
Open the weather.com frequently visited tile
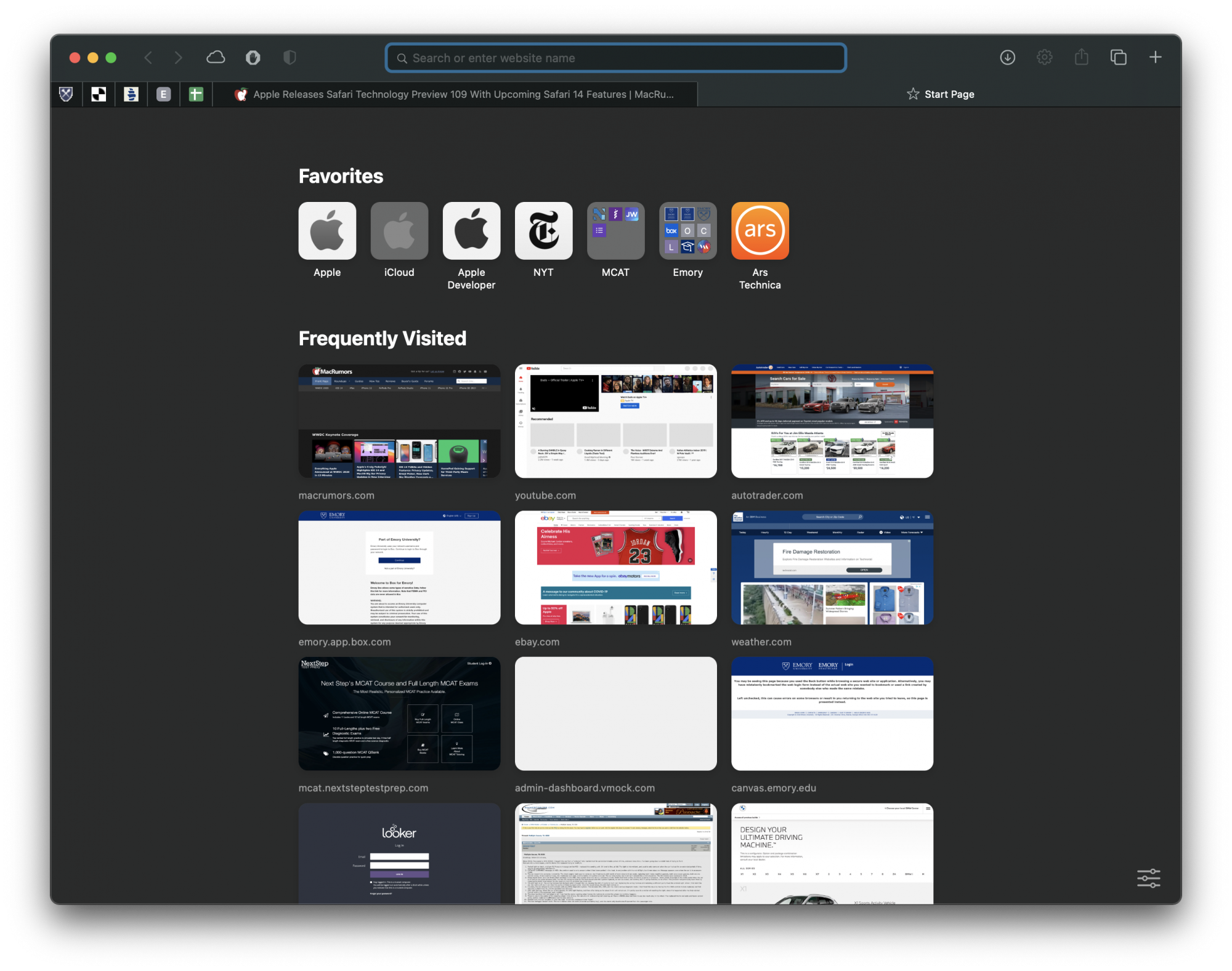coord(832,568)
